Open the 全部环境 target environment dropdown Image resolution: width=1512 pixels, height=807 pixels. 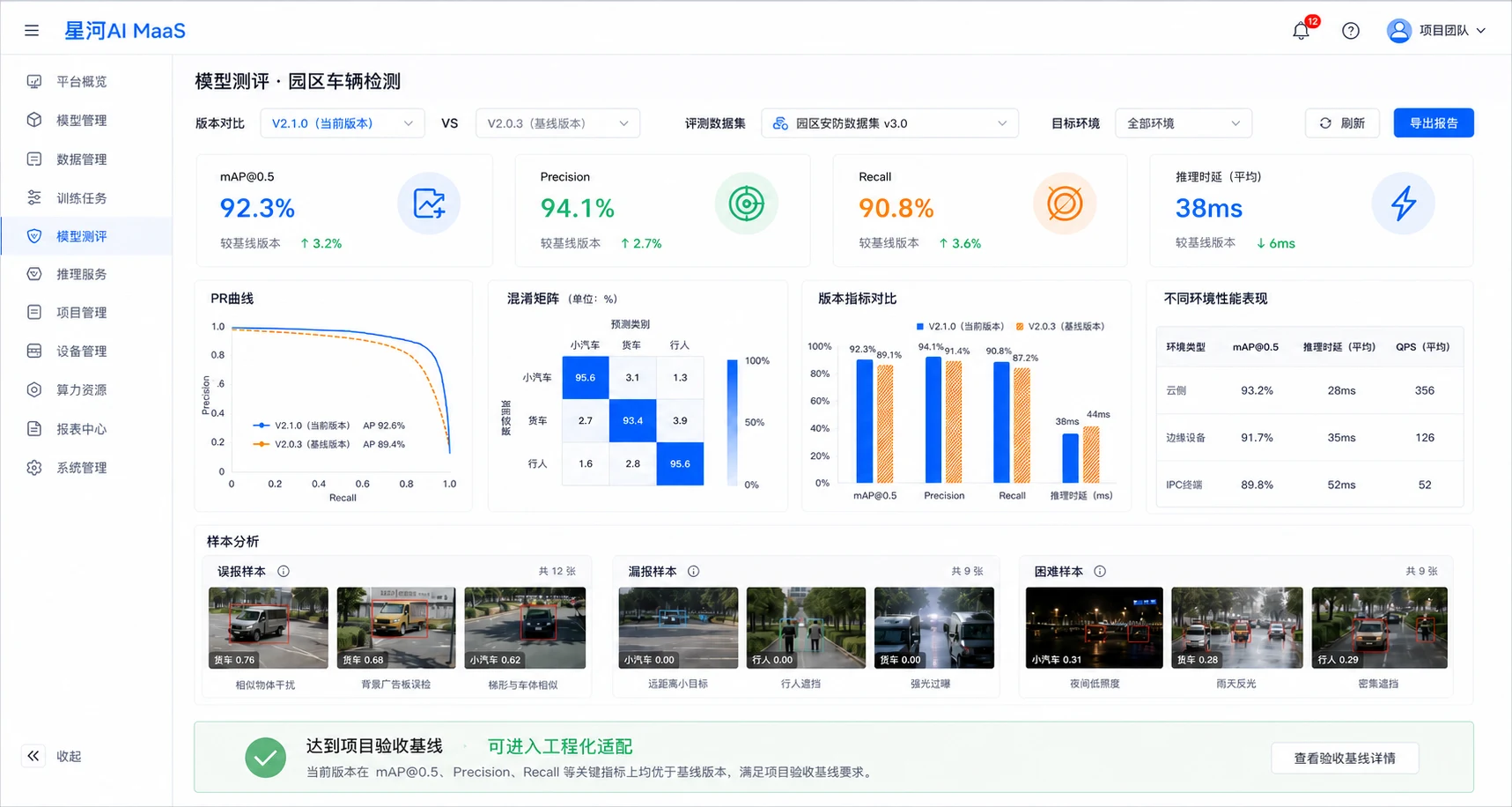click(1184, 123)
